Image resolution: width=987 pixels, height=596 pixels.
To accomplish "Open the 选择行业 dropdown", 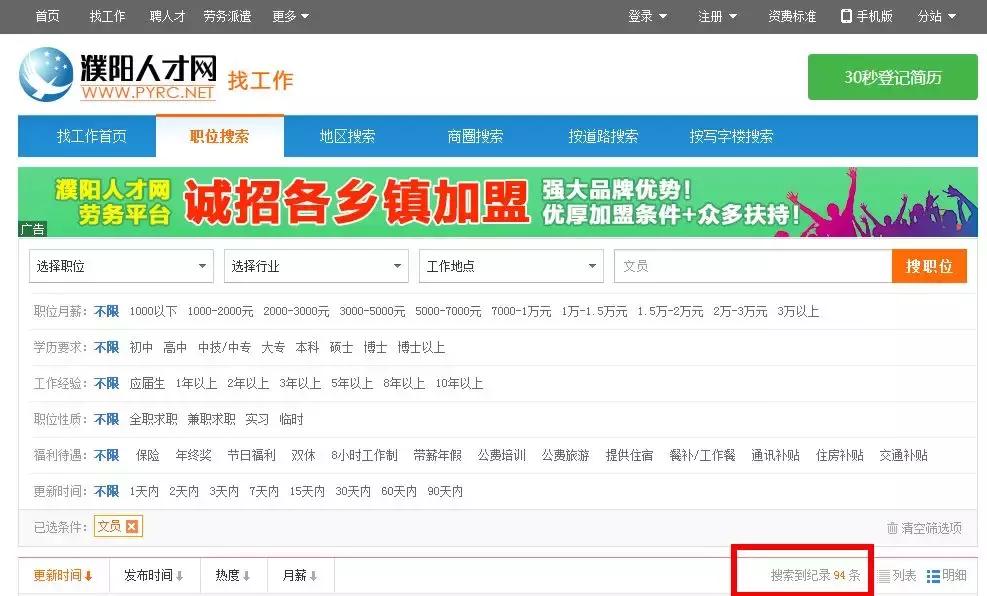I will [315, 266].
